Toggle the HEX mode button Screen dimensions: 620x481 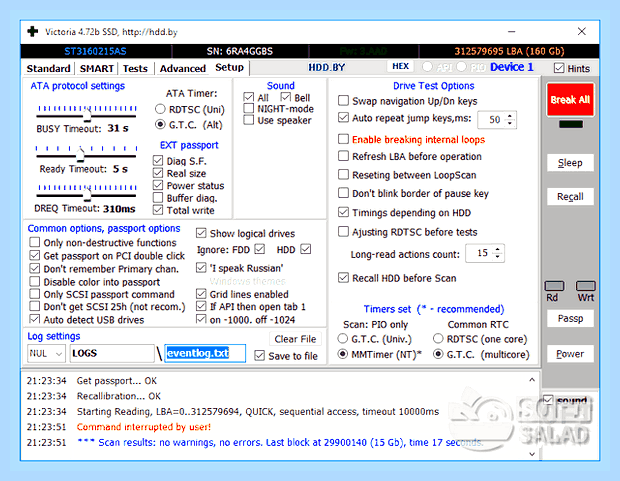[400, 66]
